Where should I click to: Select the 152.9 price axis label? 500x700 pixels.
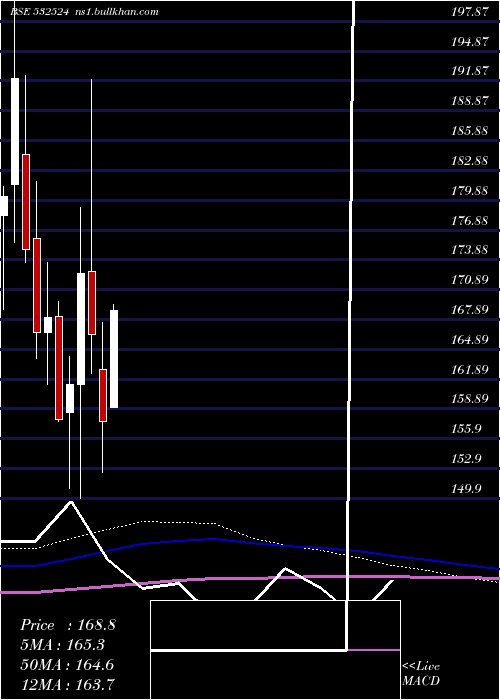pyautogui.click(x=467, y=458)
